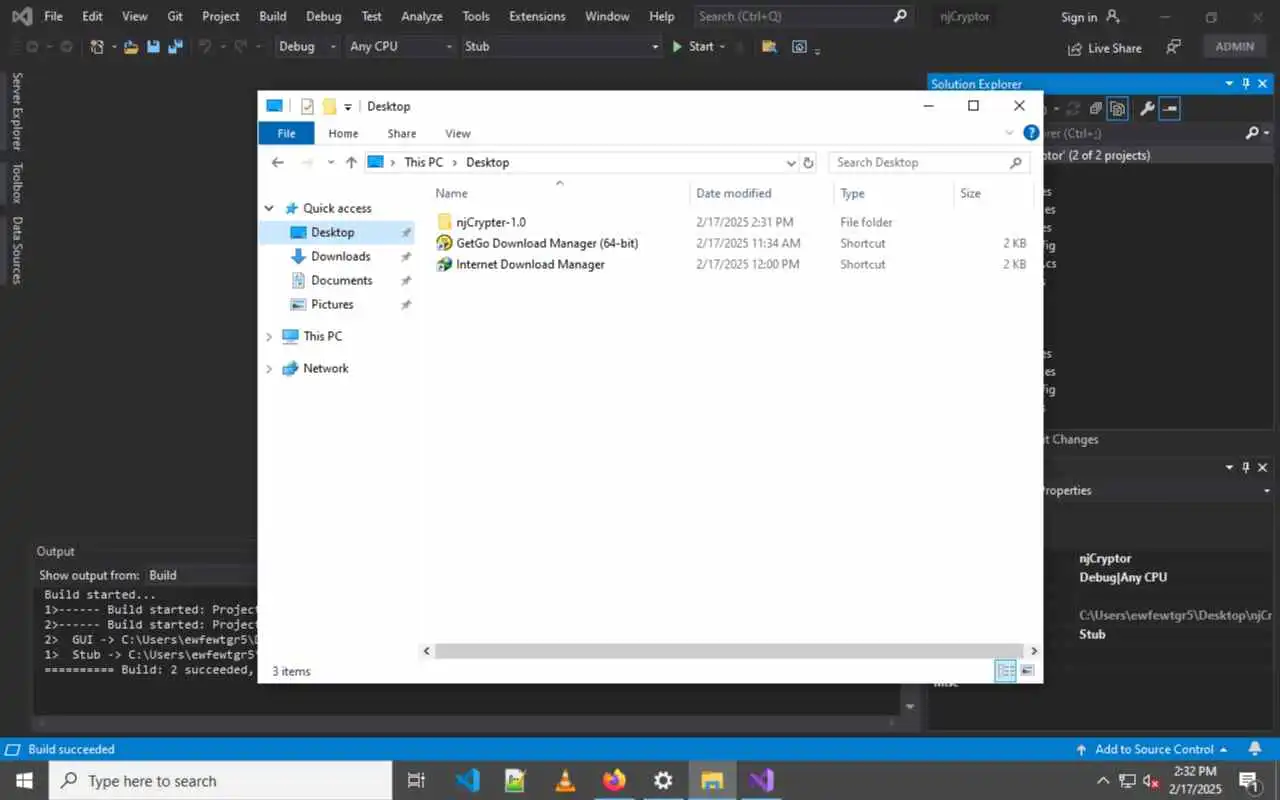The width and height of the screenshot is (1280, 800).
Task: Switch to Large icons view at bottom right
Action: 1026,670
